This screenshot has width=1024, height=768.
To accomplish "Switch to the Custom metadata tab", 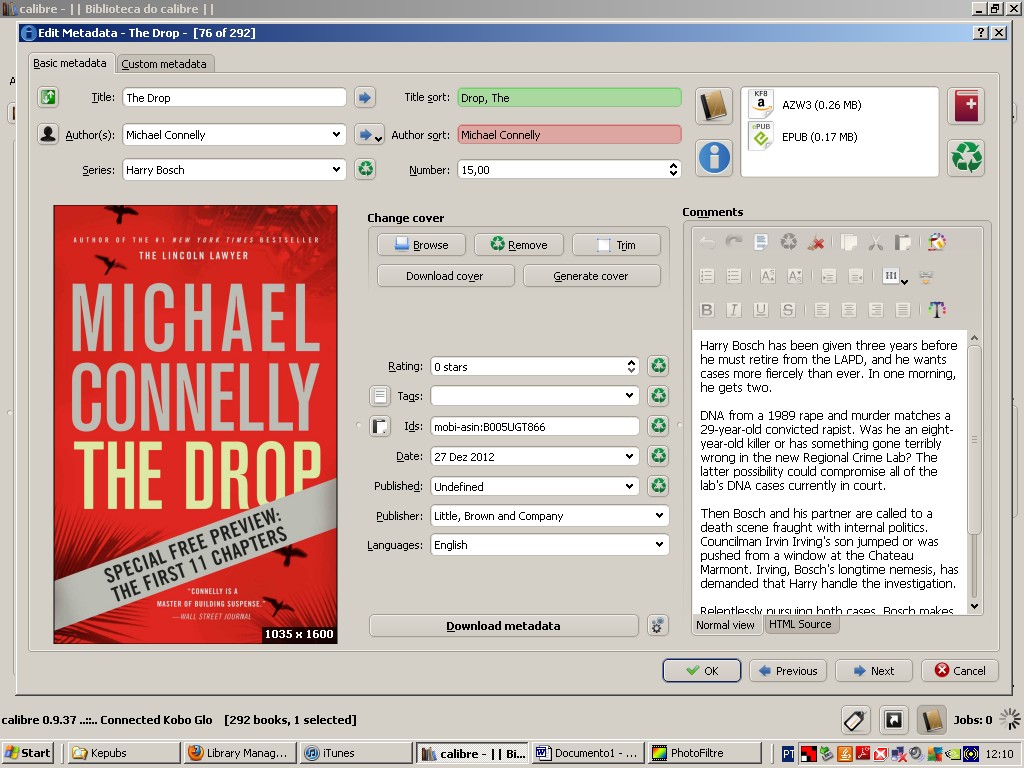I will [164, 64].
